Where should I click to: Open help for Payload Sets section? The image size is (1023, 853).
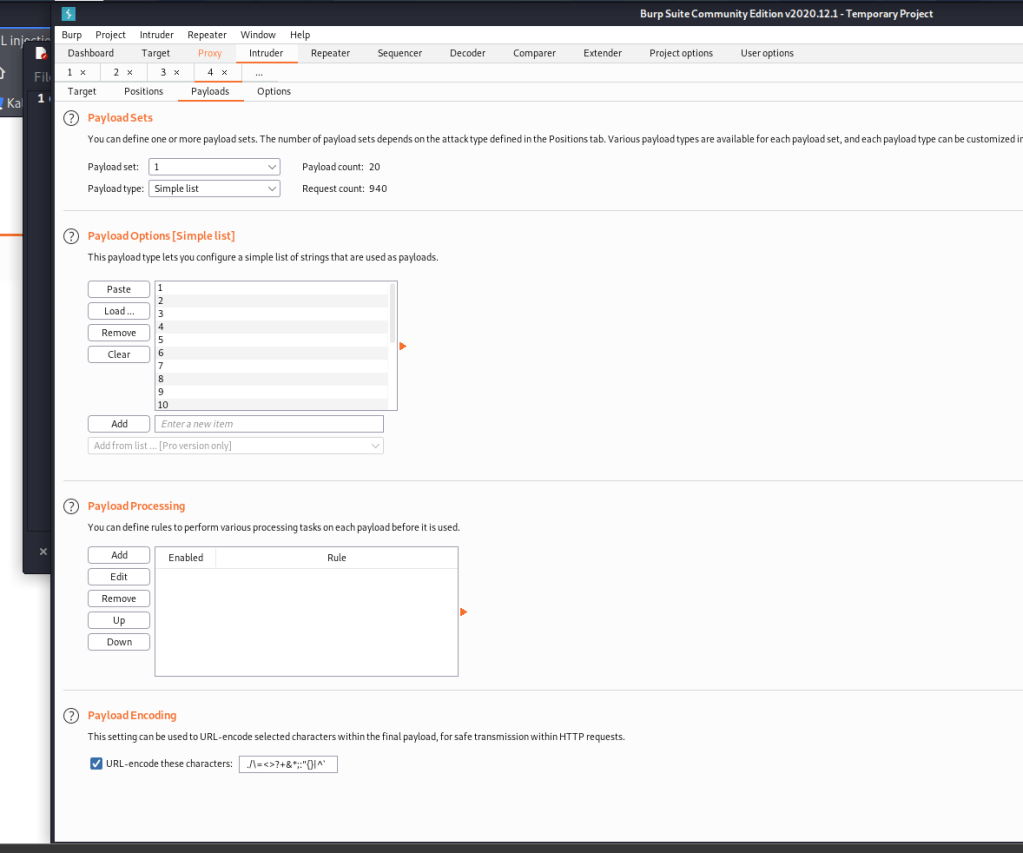(71, 118)
